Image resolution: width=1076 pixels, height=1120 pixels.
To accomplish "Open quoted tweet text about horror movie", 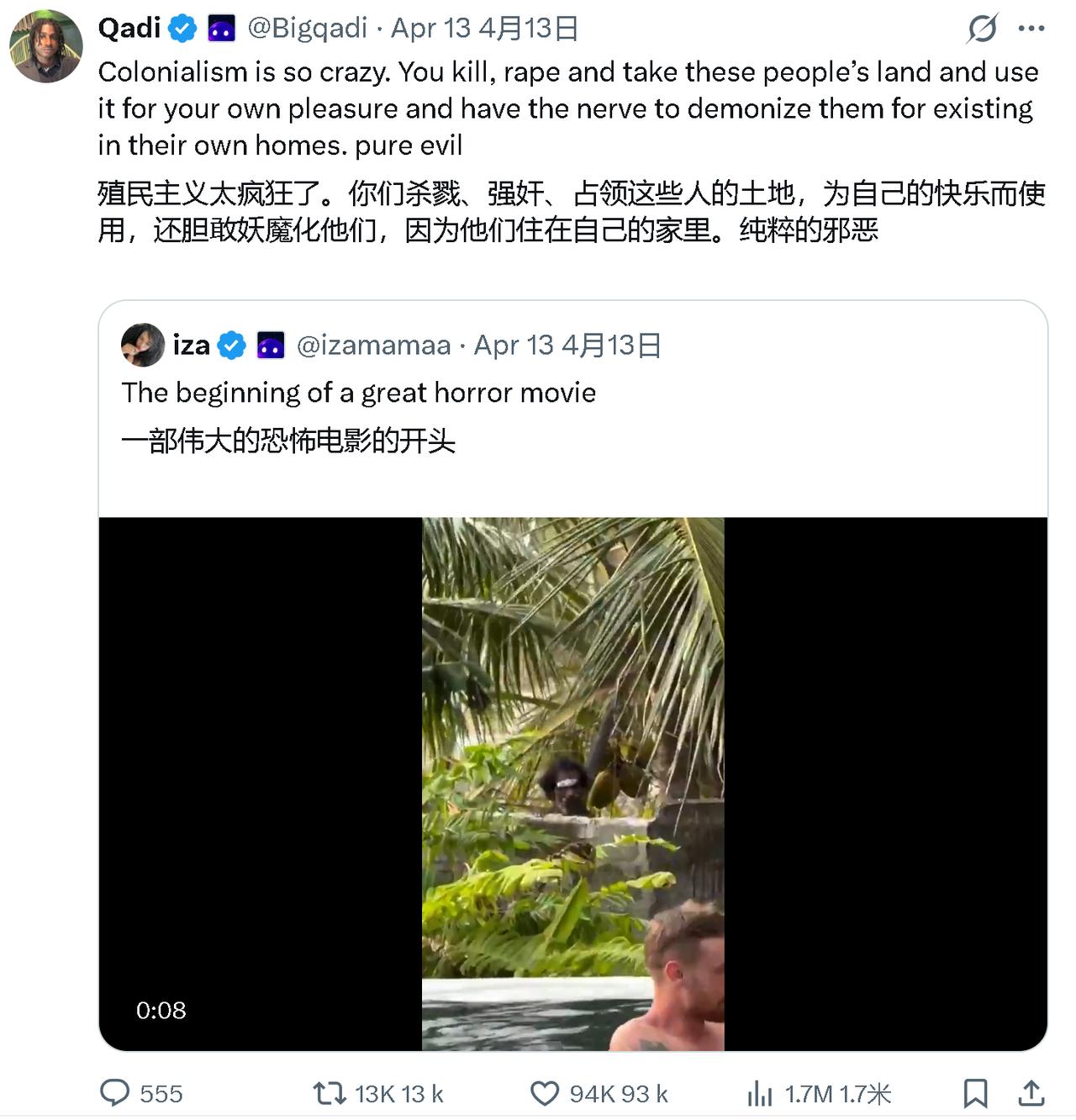I will coord(359,393).
